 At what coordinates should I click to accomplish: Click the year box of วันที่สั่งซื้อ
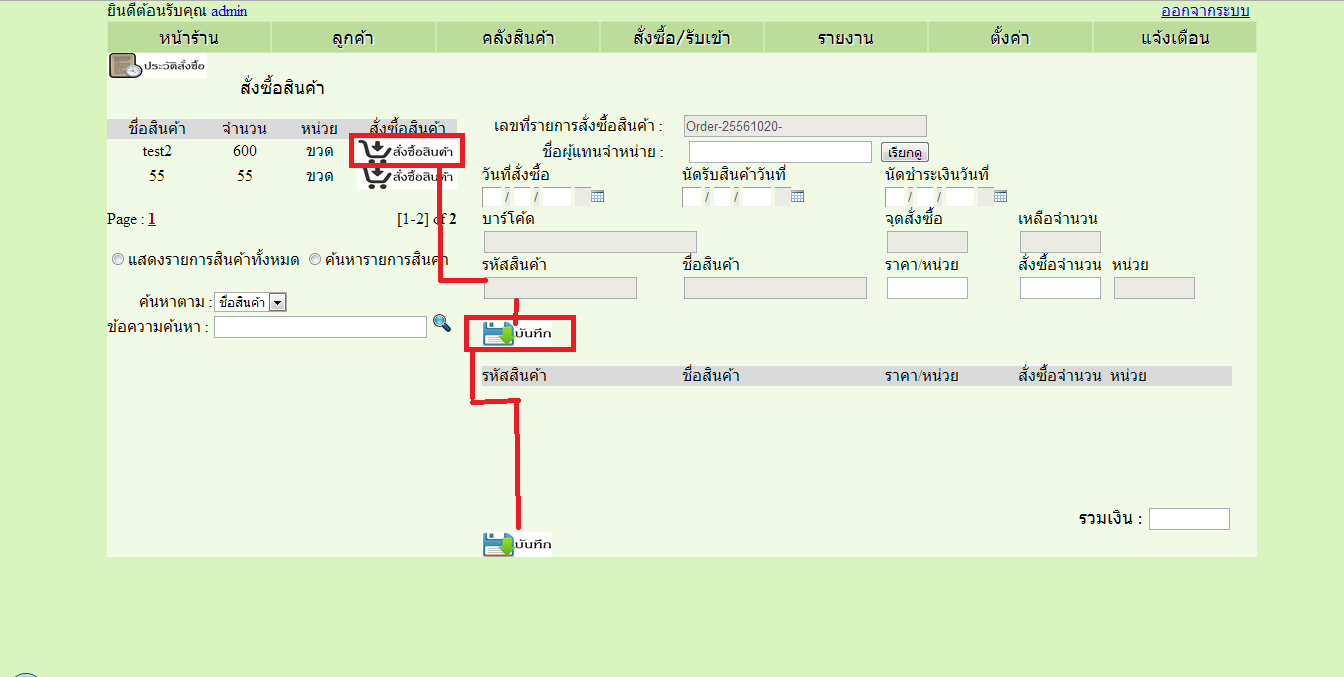(x=556, y=196)
